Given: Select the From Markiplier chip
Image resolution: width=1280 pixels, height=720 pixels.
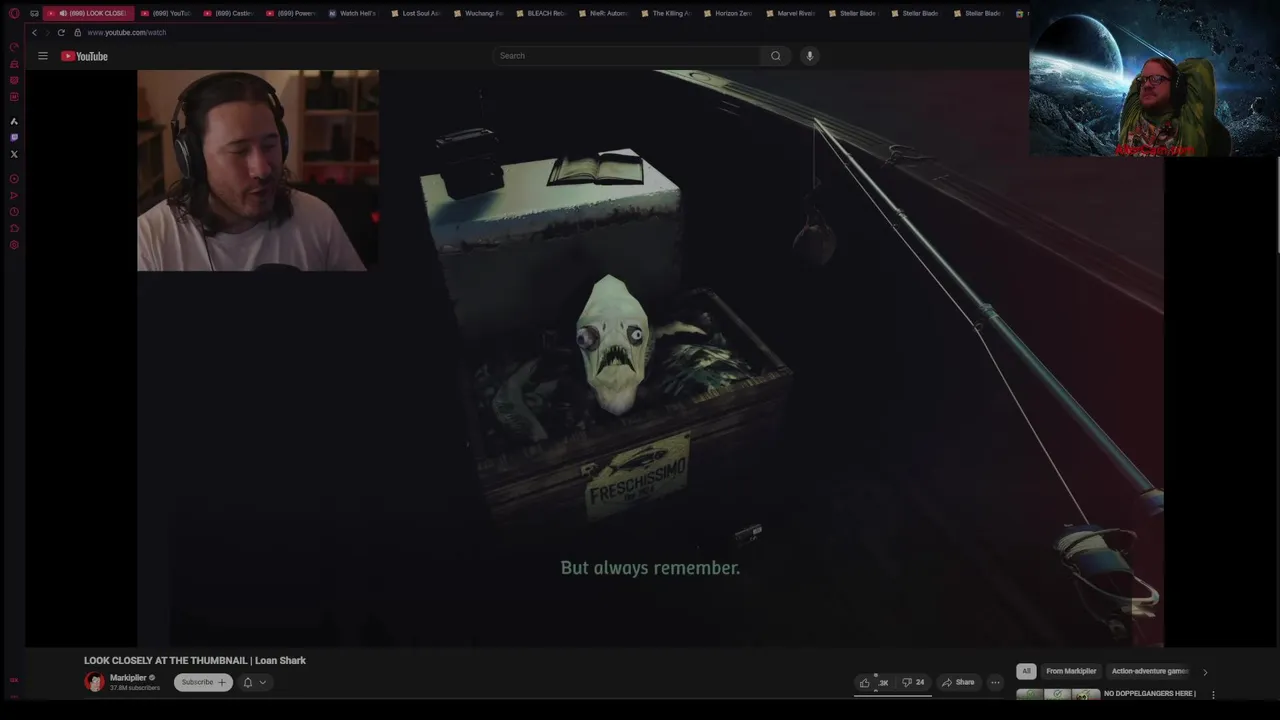Looking at the screenshot, I should pyautogui.click(x=1071, y=671).
